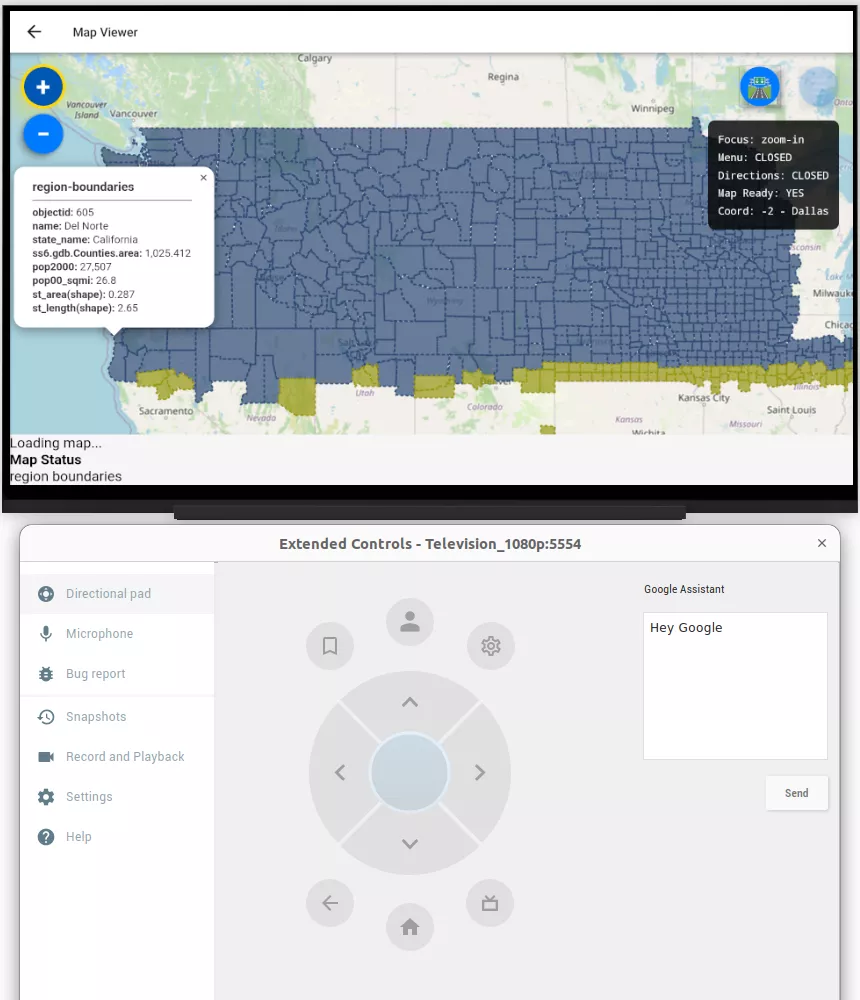Open the Microphone tab in sidebar

pos(99,634)
